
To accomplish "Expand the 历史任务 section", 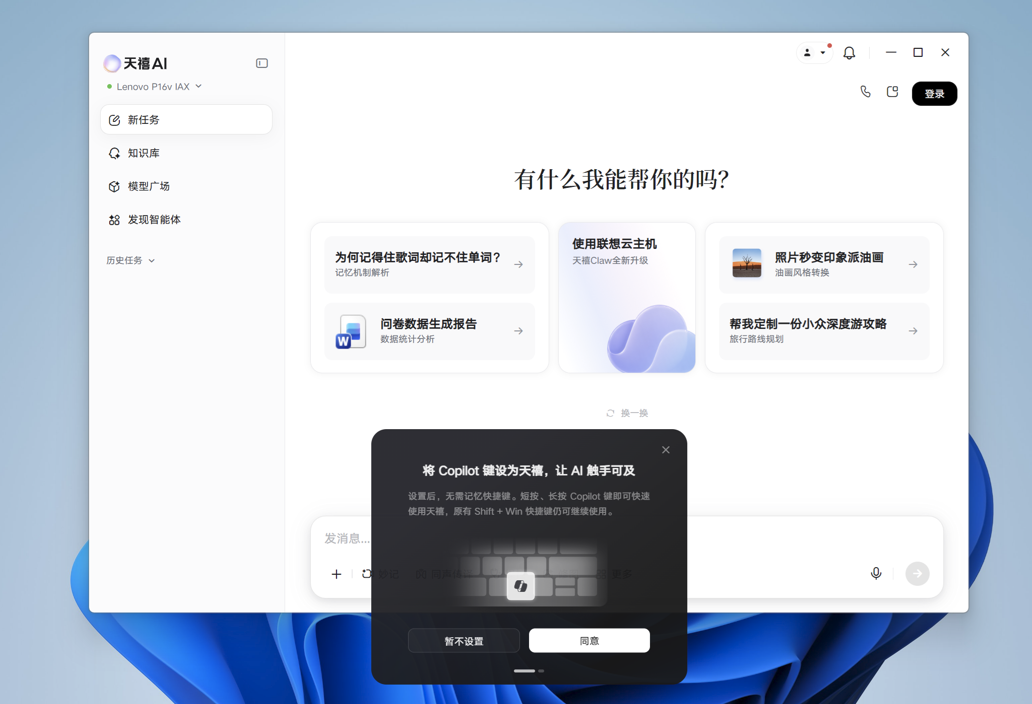I will tap(130, 261).
